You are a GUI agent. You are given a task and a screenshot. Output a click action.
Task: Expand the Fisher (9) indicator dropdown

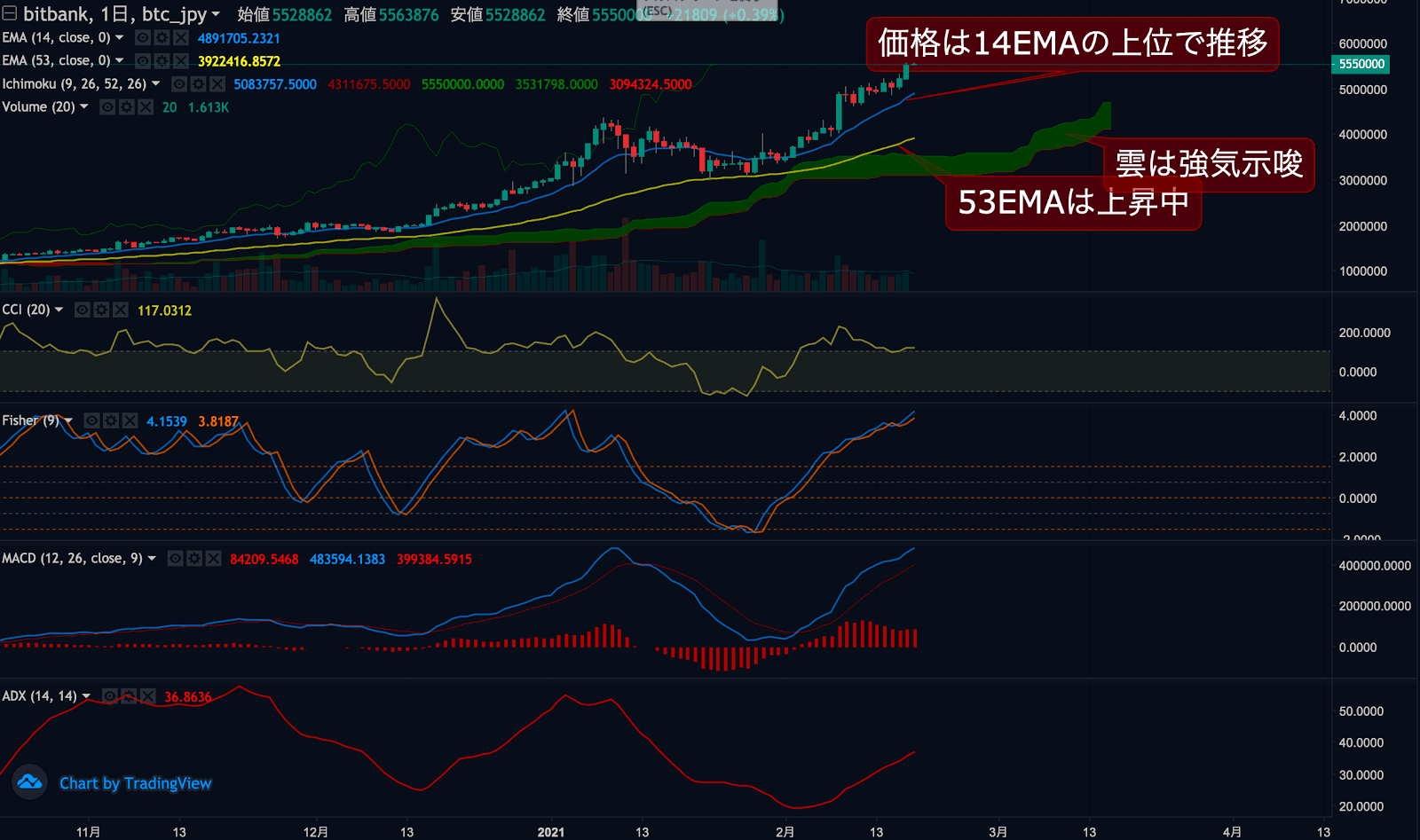pos(67,420)
